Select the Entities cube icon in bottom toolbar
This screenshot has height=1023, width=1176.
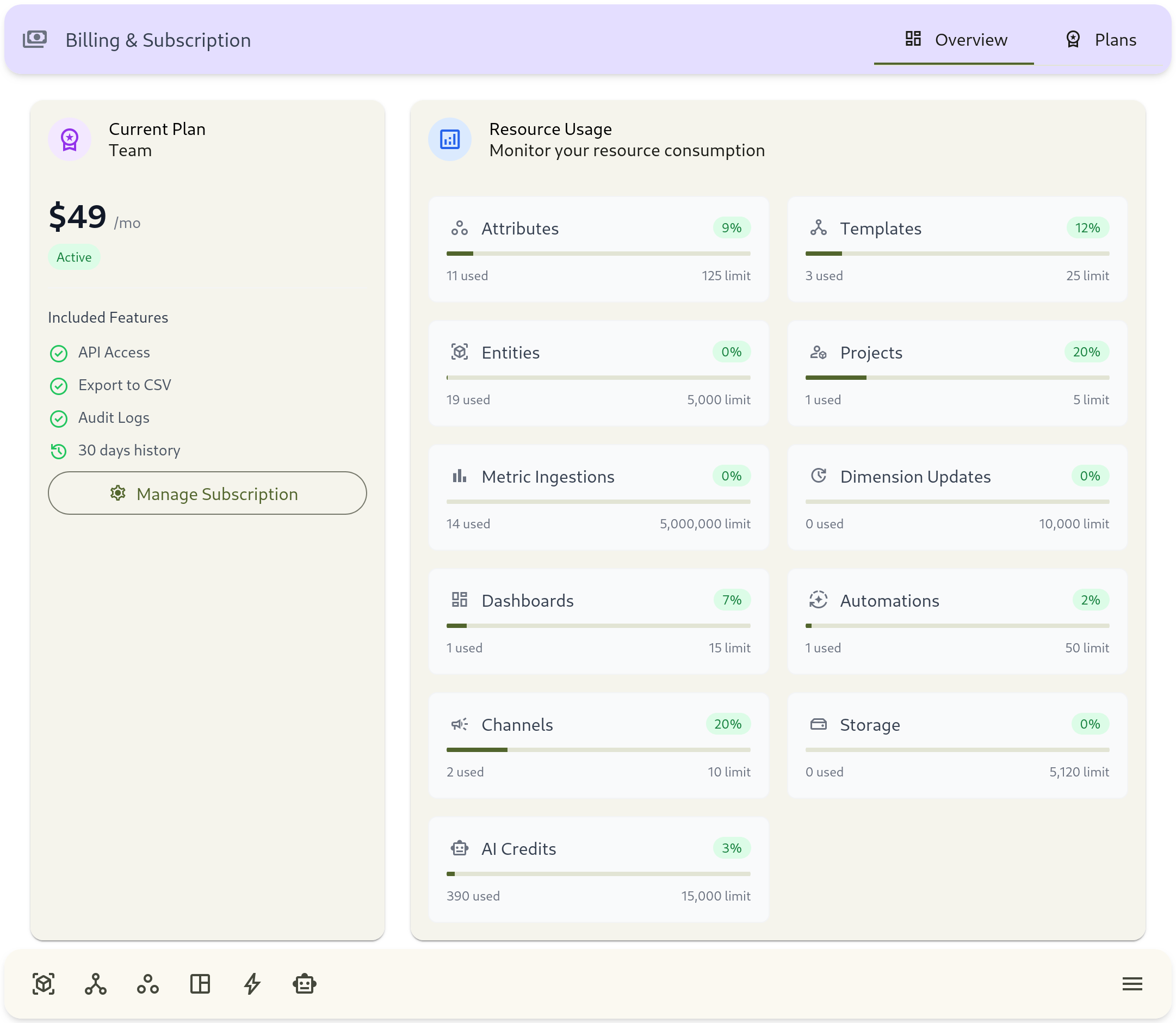point(44,984)
